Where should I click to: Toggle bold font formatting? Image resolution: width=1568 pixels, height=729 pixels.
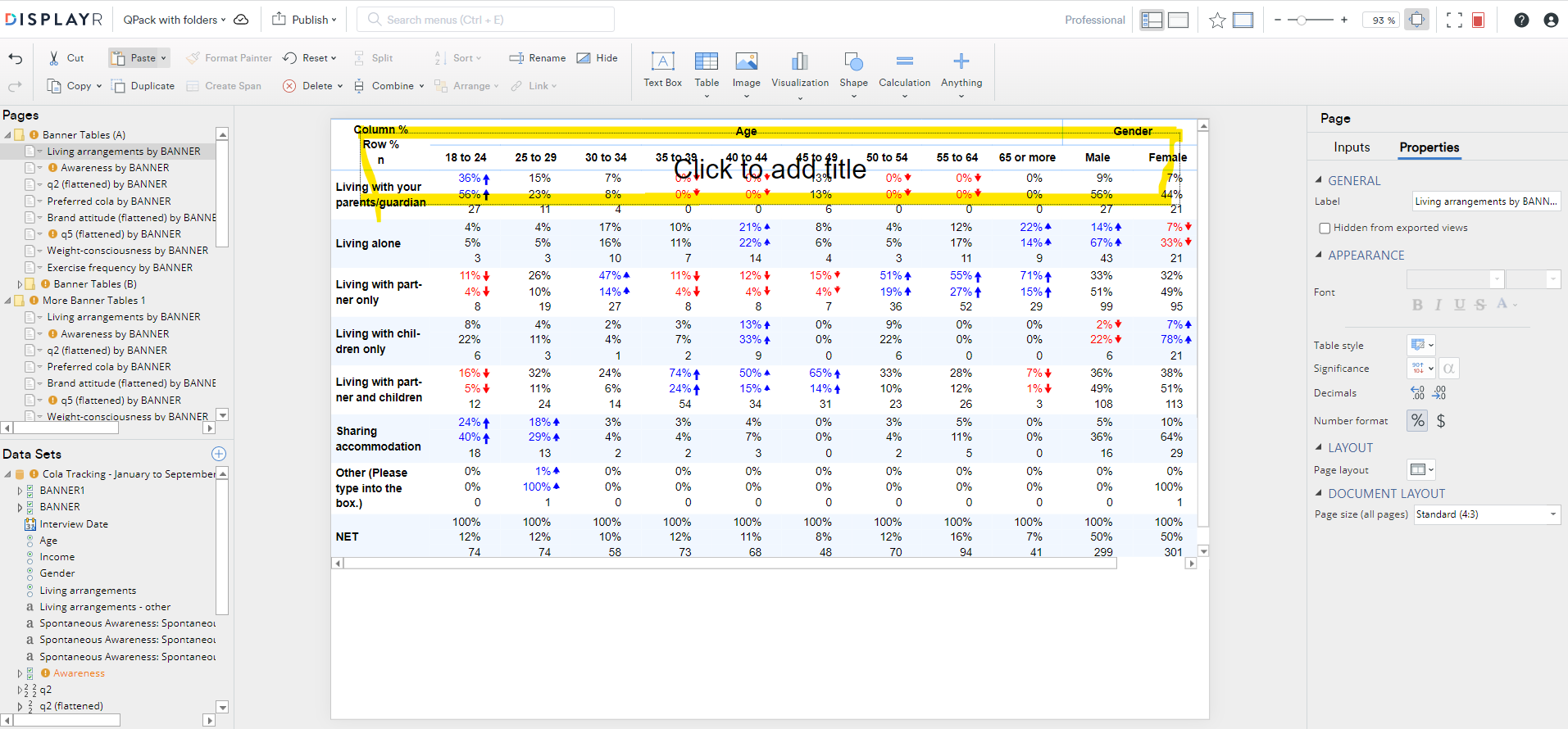[1417, 305]
